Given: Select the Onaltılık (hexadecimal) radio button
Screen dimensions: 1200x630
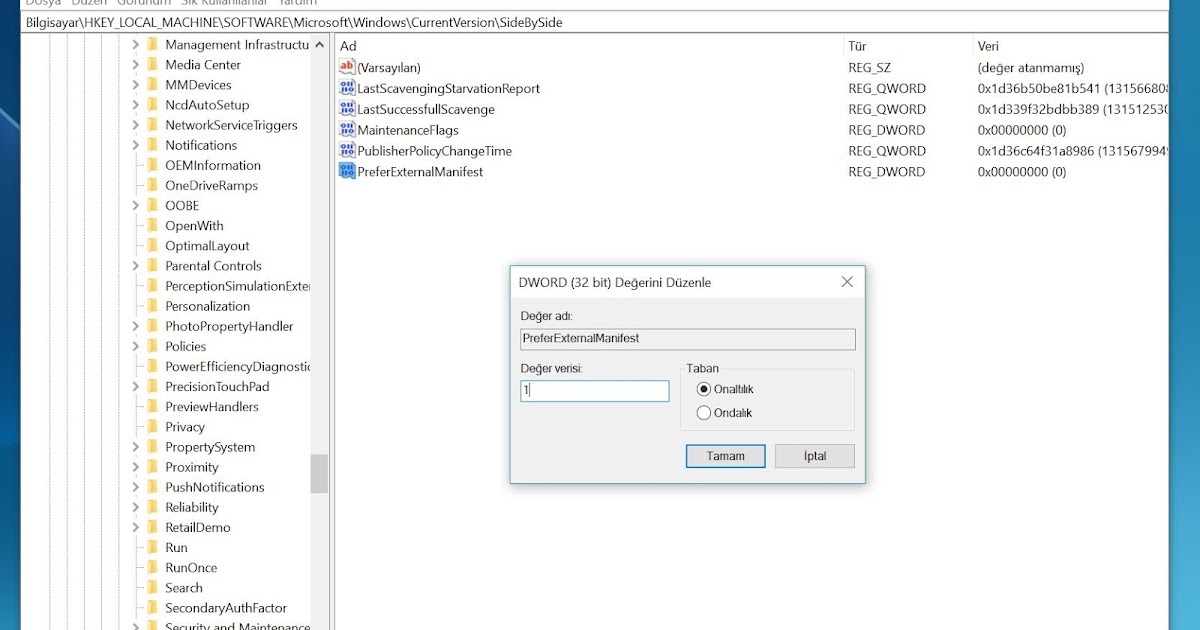Looking at the screenshot, I should pyautogui.click(x=704, y=389).
